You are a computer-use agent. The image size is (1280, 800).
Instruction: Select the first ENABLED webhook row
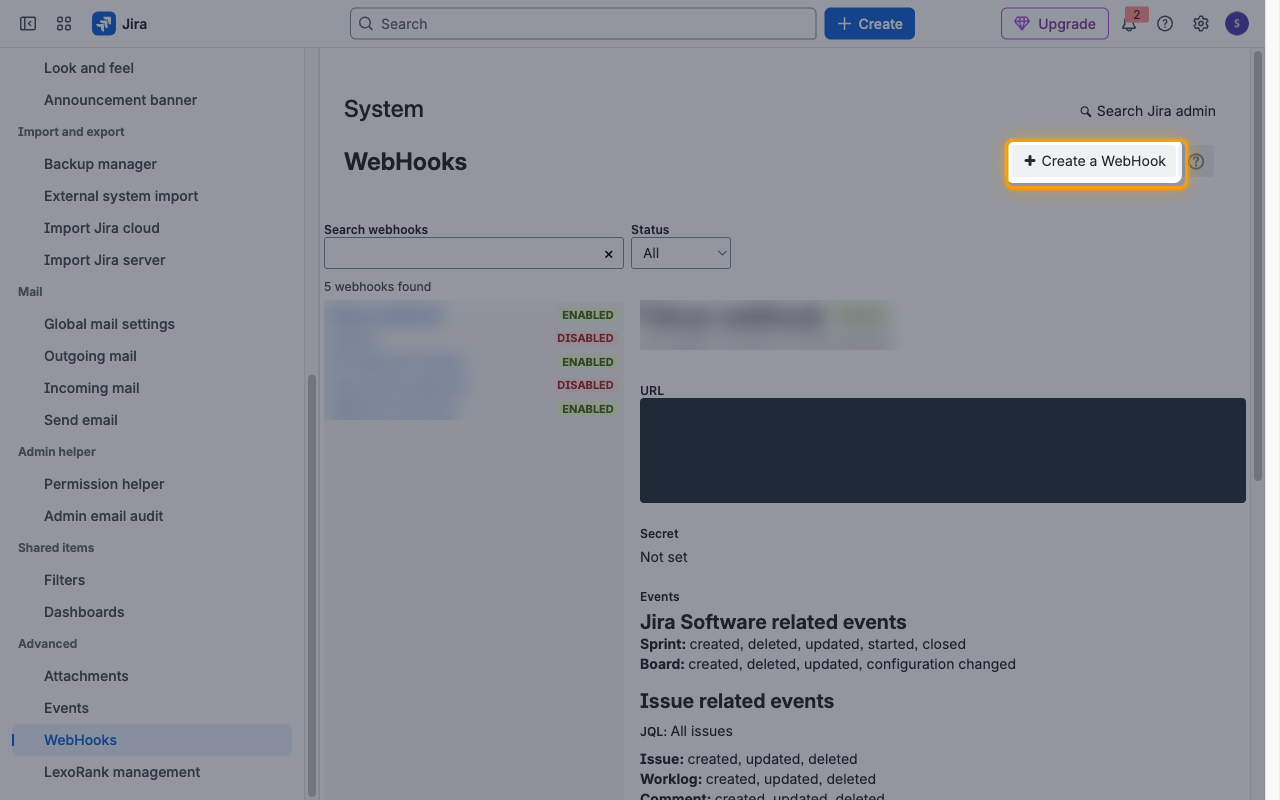(472, 315)
